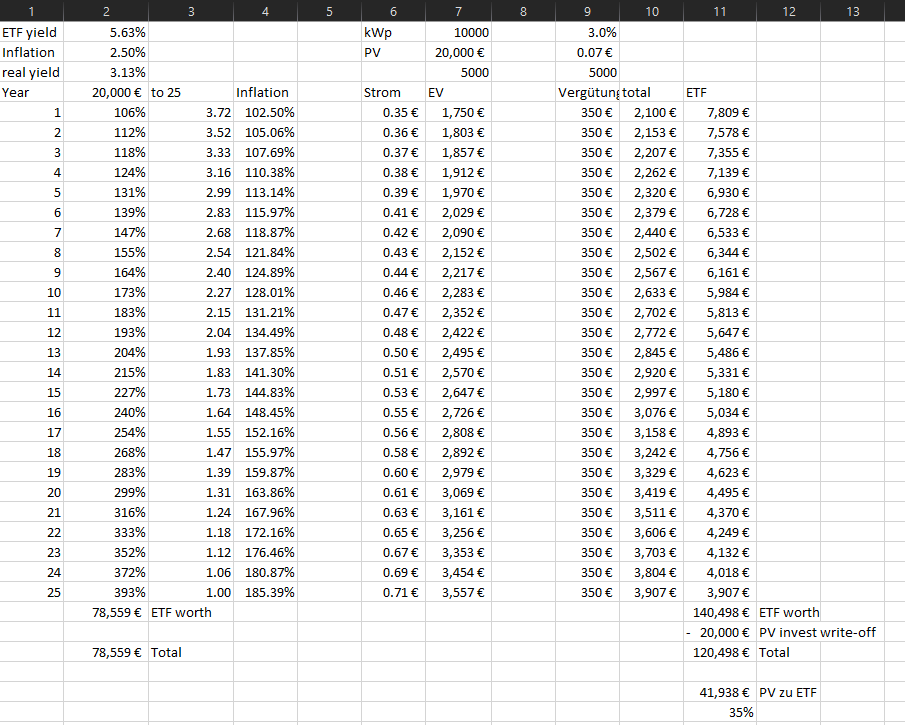Select the 41,938 € result cell
The image size is (905, 725).
720,692
